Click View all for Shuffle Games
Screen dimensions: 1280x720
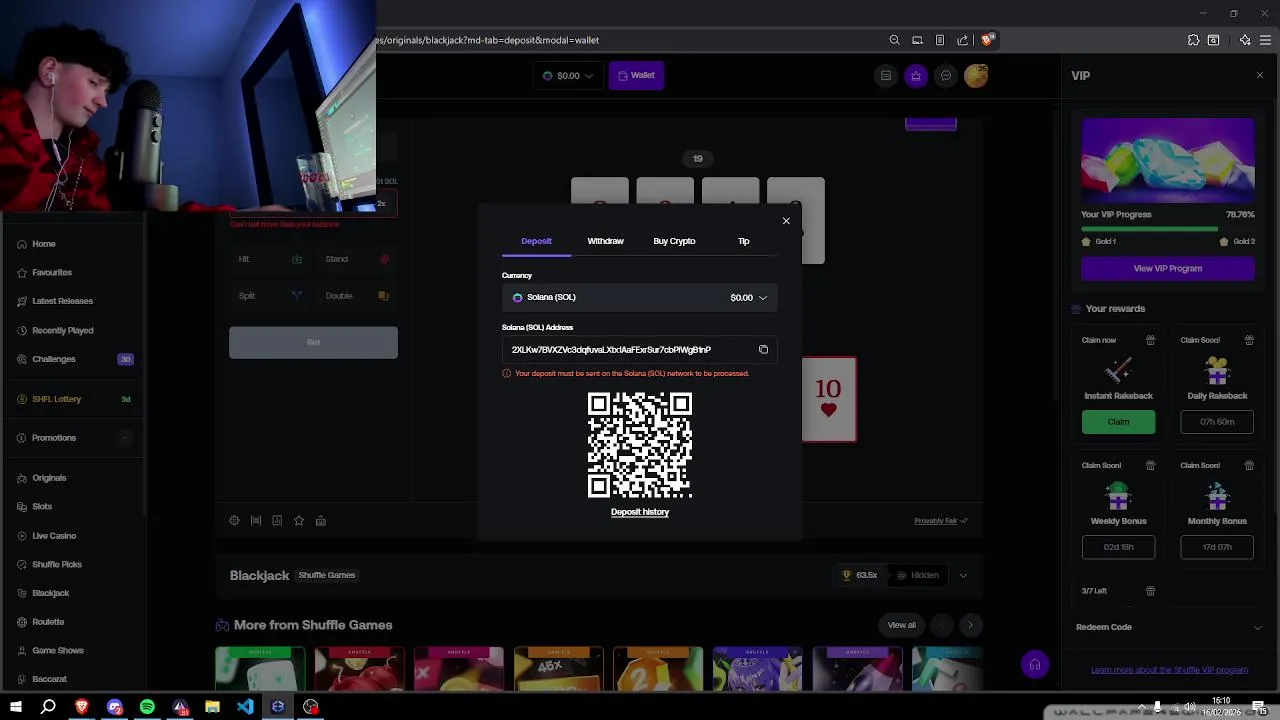[x=901, y=625]
